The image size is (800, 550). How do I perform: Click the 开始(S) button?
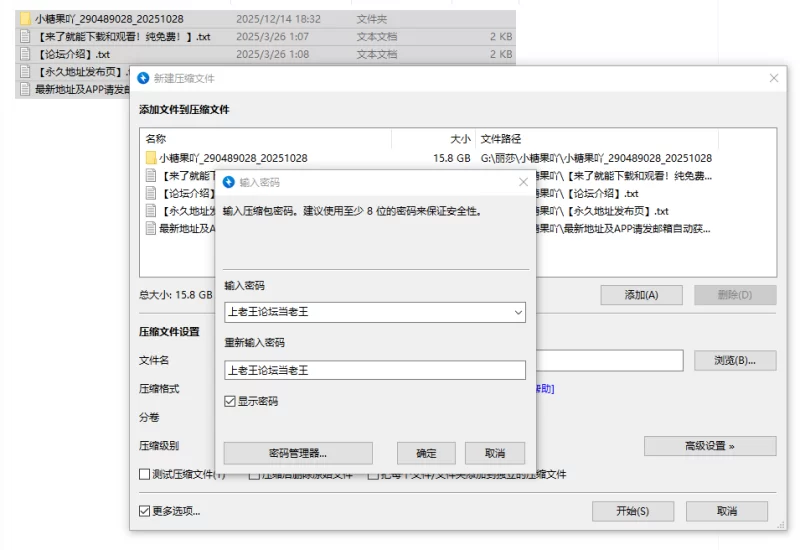click(633, 511)
